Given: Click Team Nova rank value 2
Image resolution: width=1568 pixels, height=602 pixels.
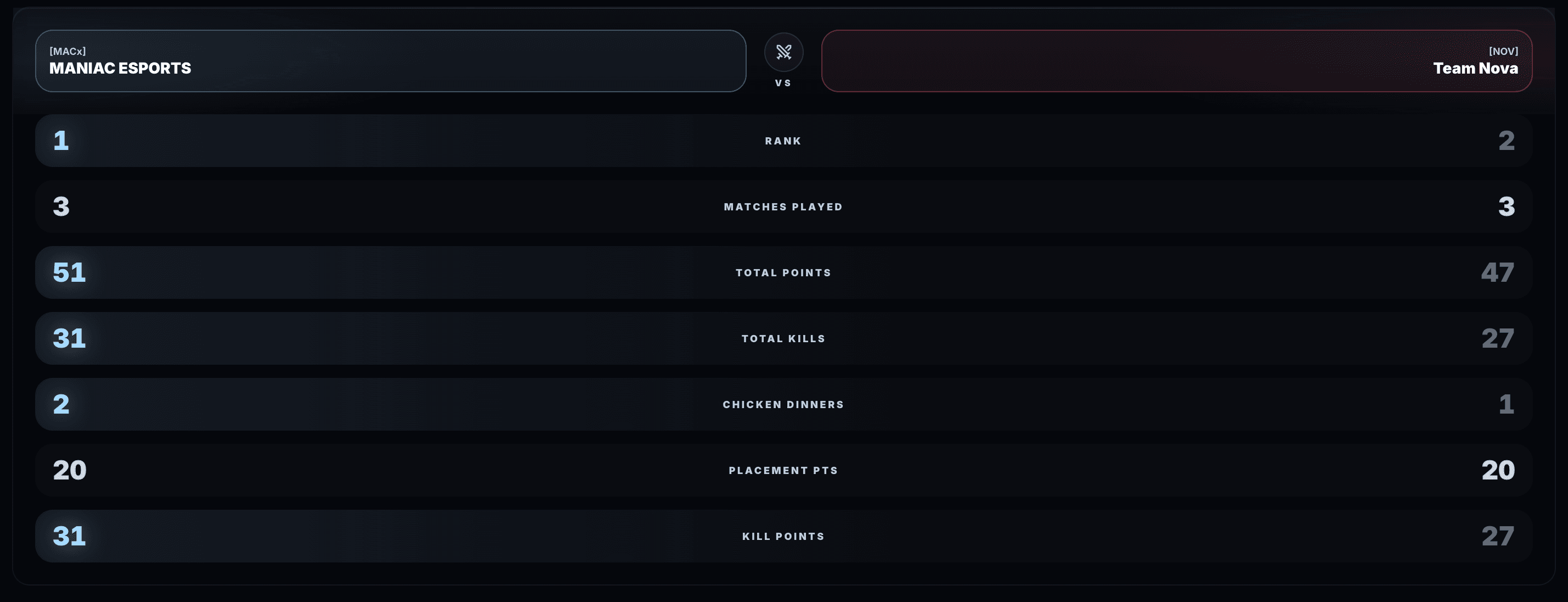Looking at the screenshot, I should click(1506, 141).
